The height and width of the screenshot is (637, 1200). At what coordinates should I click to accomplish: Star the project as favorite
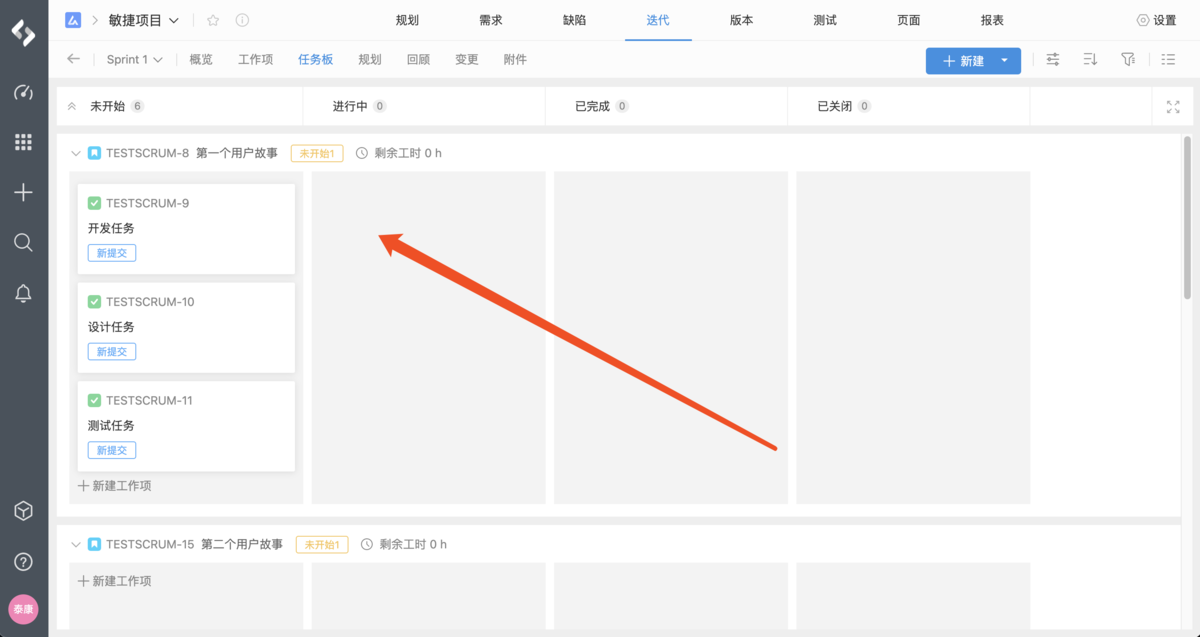pos(213,20)
